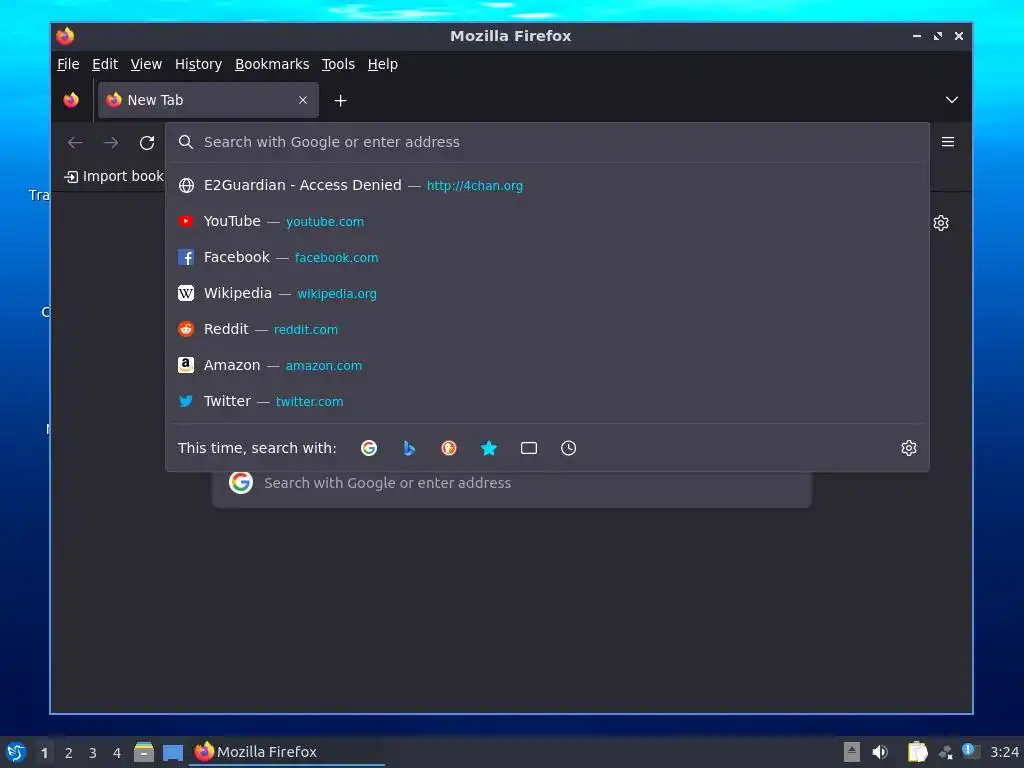This screenshot has width=1024, height=768.
Task: Click the Reddit favicon in suggestions
Action: point(186,329)
